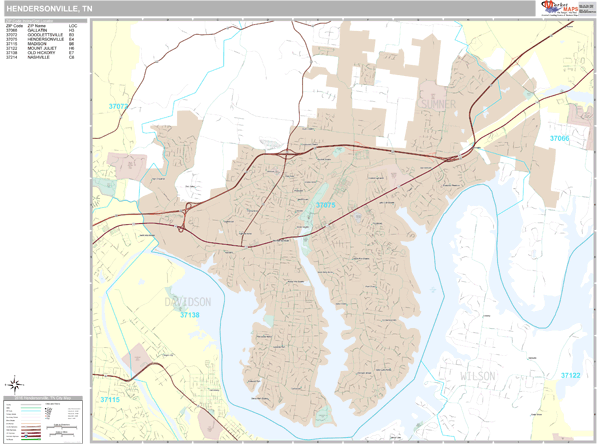Screen dimensions: 600x444
Task: Select the HENDERSONVILLE row in ZIP index
Action: (x=40, y=40)
